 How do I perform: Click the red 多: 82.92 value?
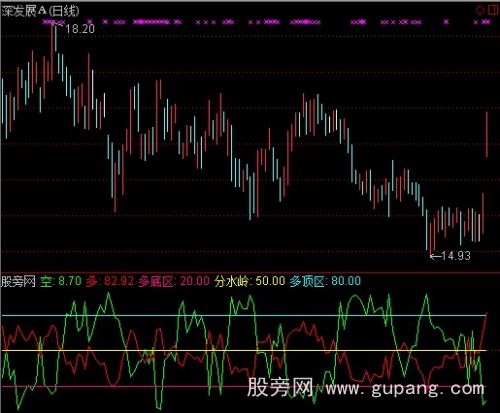click(110, 281)
